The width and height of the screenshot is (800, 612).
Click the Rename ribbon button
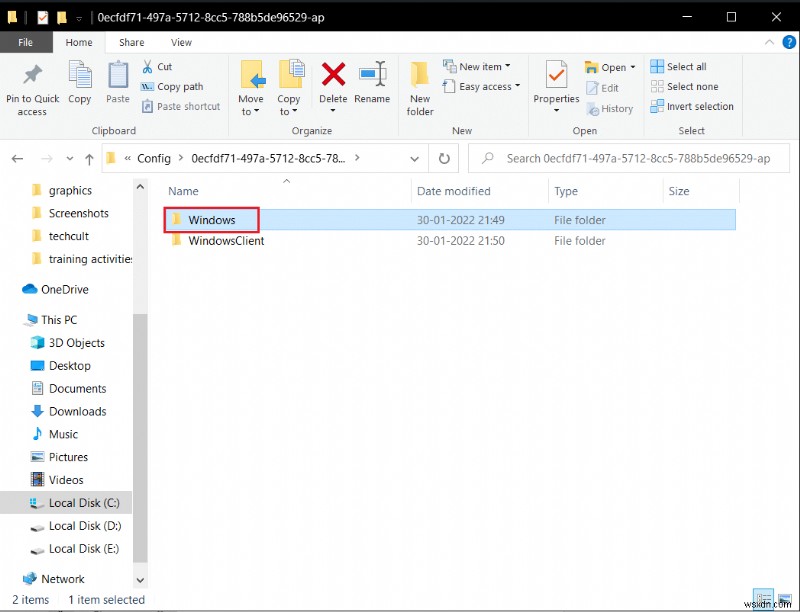coord(372,82)
